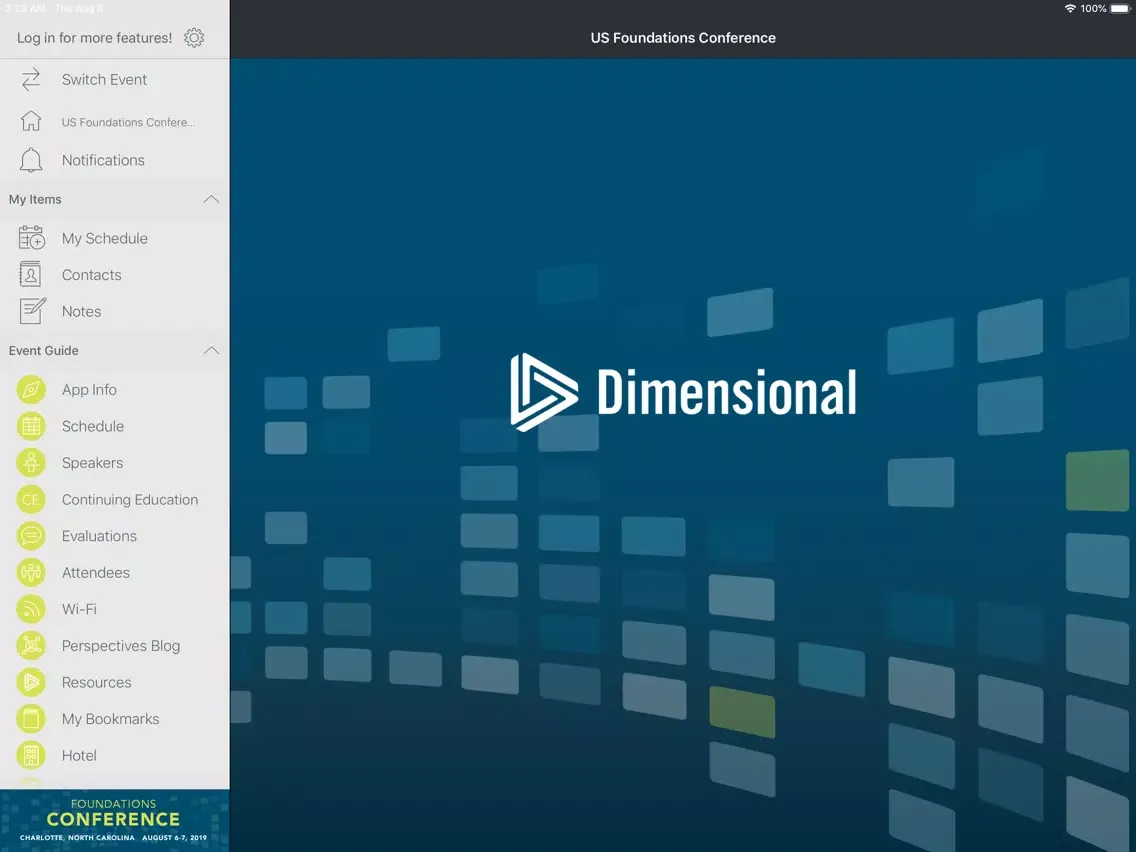Click the Wi-Fi signal icon
The image size is (1136, 852).
pyautogui.click(x=31, y=609)
